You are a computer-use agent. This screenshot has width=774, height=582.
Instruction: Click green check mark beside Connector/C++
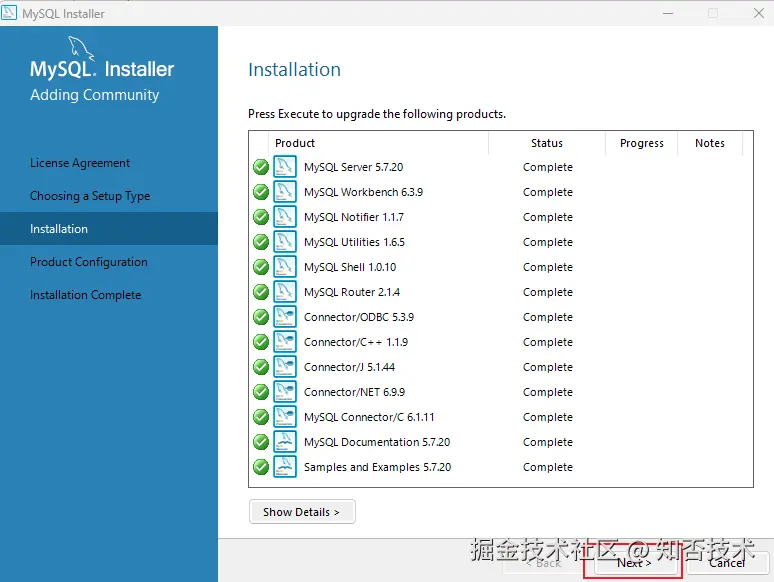[261, 342]
